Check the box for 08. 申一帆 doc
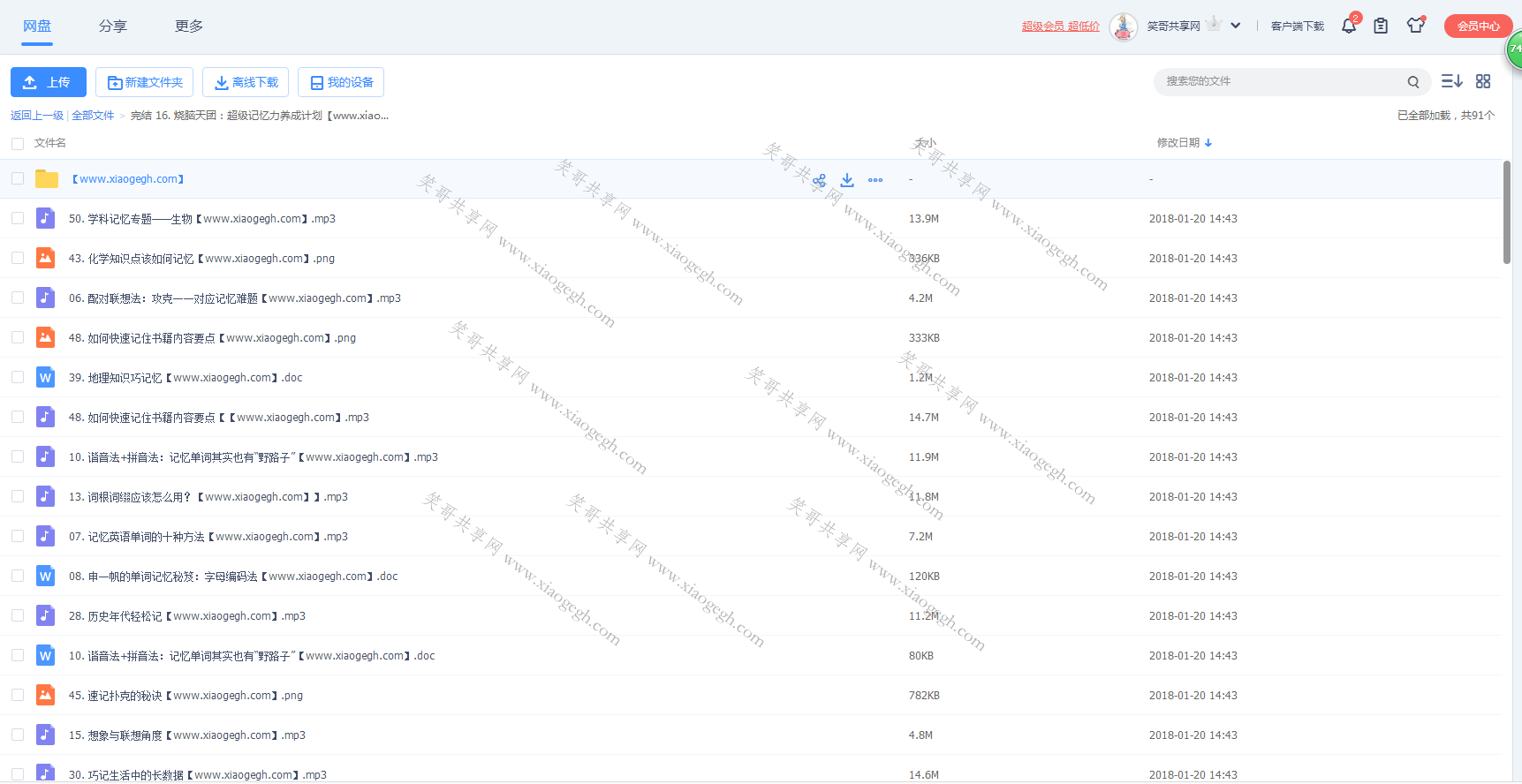The image size is (1522, 784). point(18,576)
